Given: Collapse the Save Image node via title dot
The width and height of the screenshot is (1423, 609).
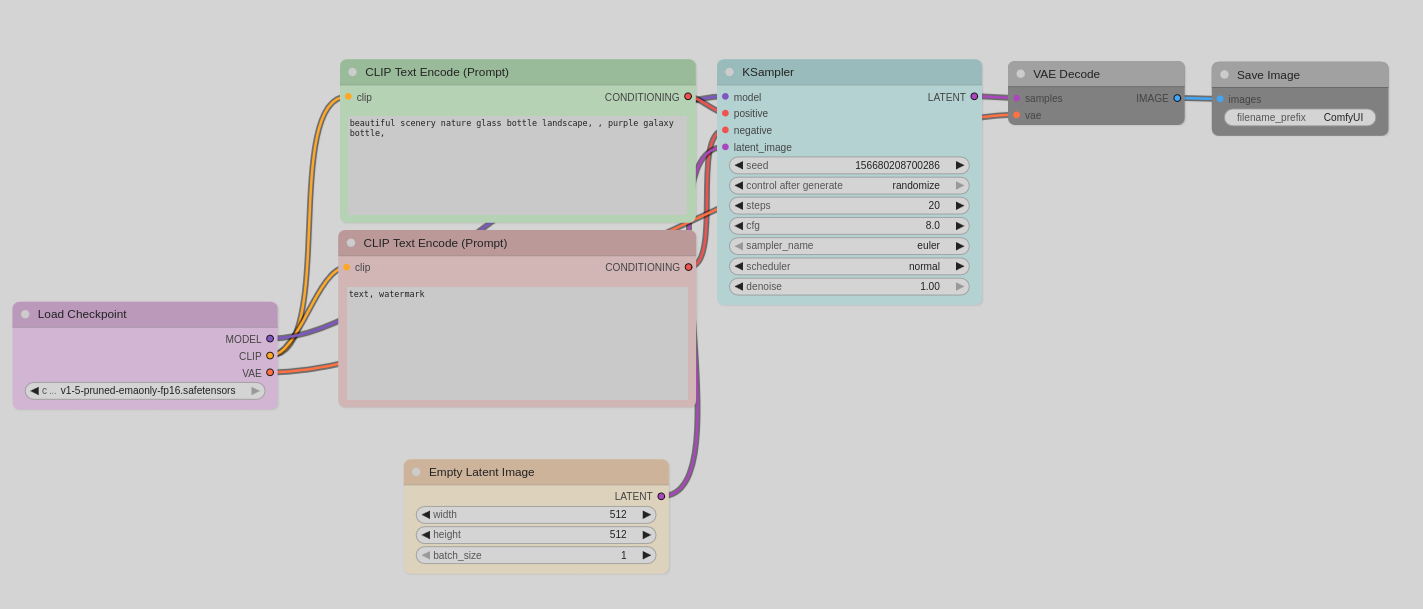Looking at the screenshot, I should pos(1224,75).
